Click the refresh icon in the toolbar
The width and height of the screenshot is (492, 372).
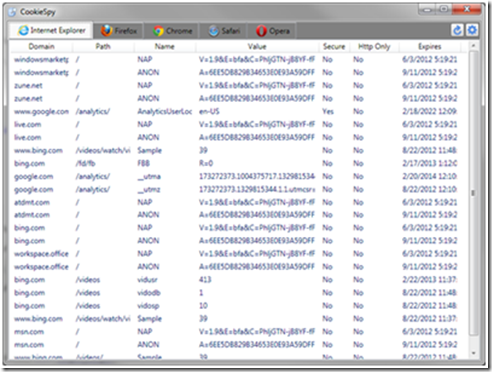tap(457, 30)
